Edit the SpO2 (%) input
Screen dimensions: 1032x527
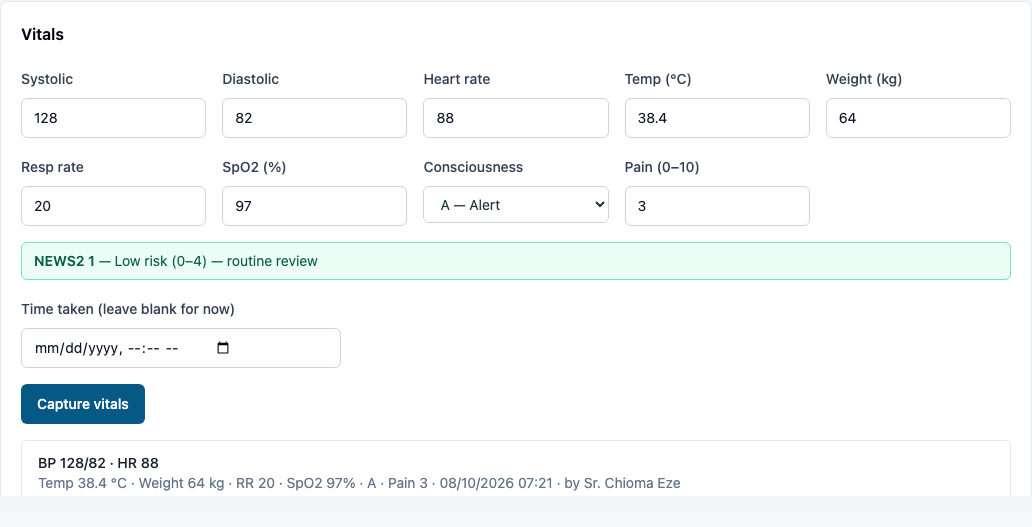click(x=315, y=206)
